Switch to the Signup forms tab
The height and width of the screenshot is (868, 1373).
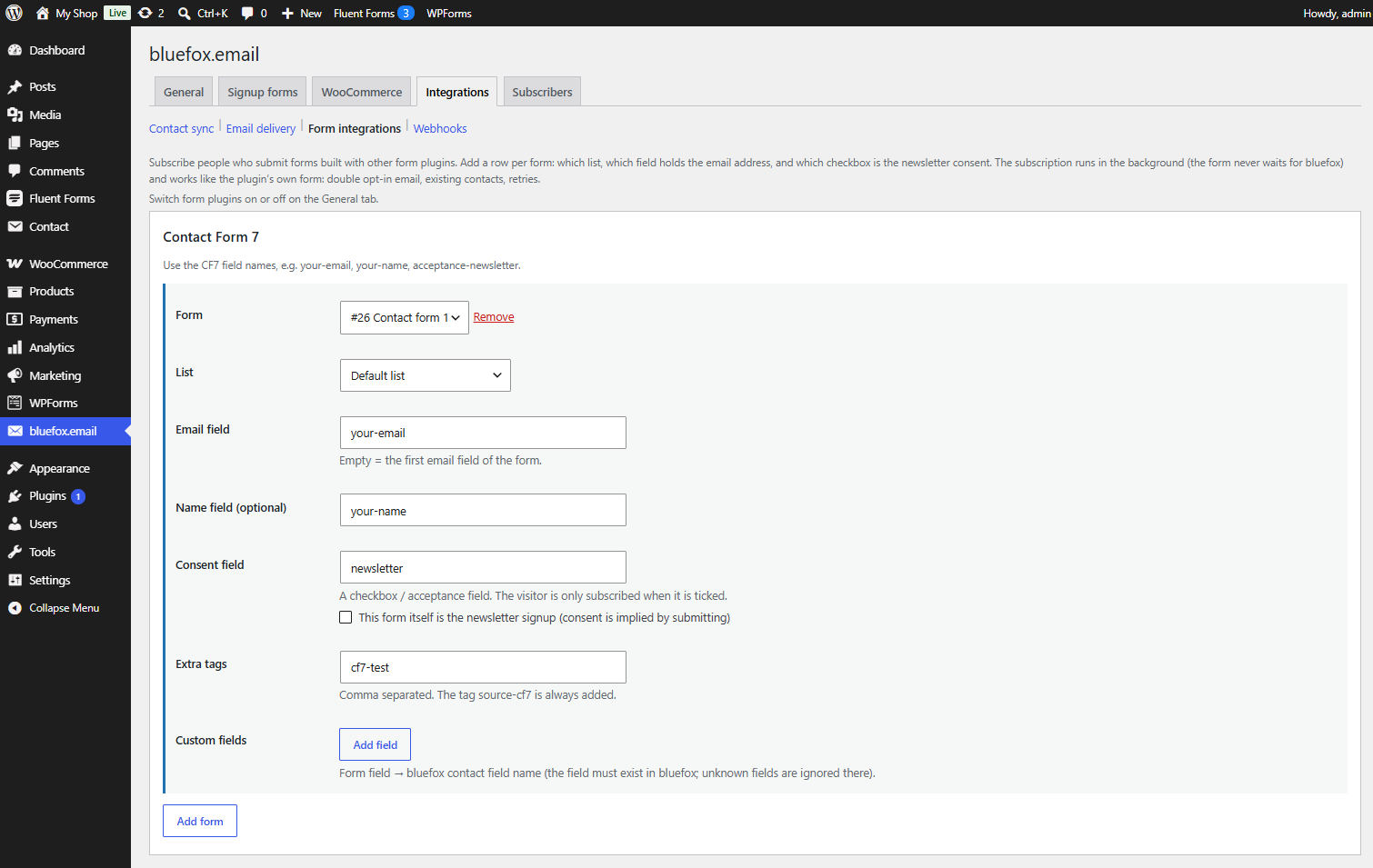point(263,92)
